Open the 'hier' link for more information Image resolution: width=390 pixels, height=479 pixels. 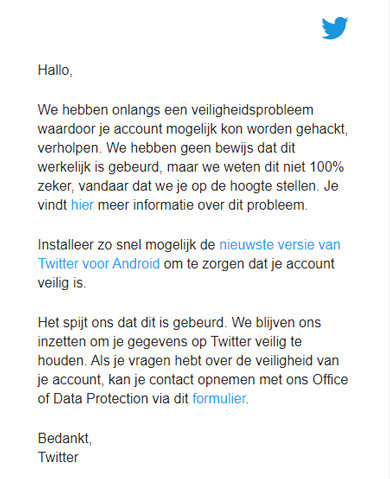[82, 205]
